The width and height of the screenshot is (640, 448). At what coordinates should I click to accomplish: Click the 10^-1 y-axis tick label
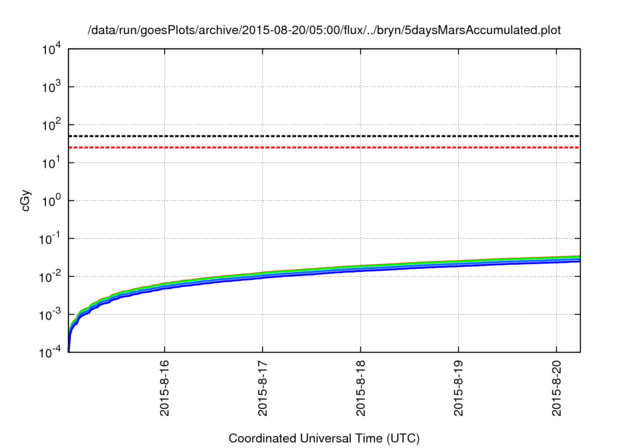pos(50,239)
